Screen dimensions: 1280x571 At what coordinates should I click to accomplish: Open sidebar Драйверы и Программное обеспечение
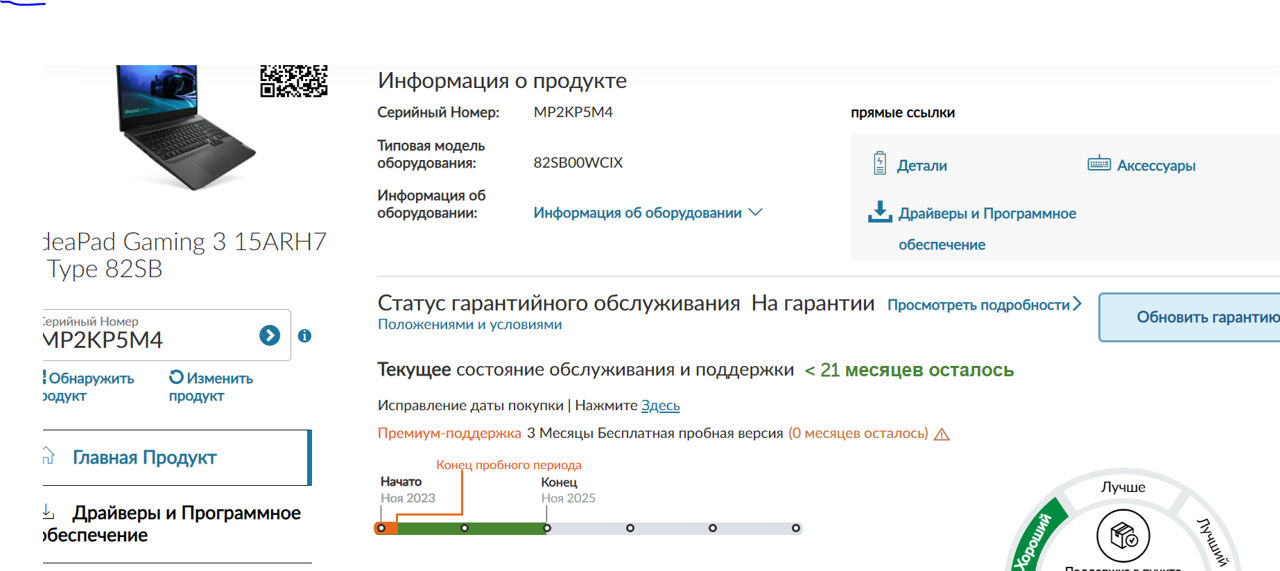[172, 524]
